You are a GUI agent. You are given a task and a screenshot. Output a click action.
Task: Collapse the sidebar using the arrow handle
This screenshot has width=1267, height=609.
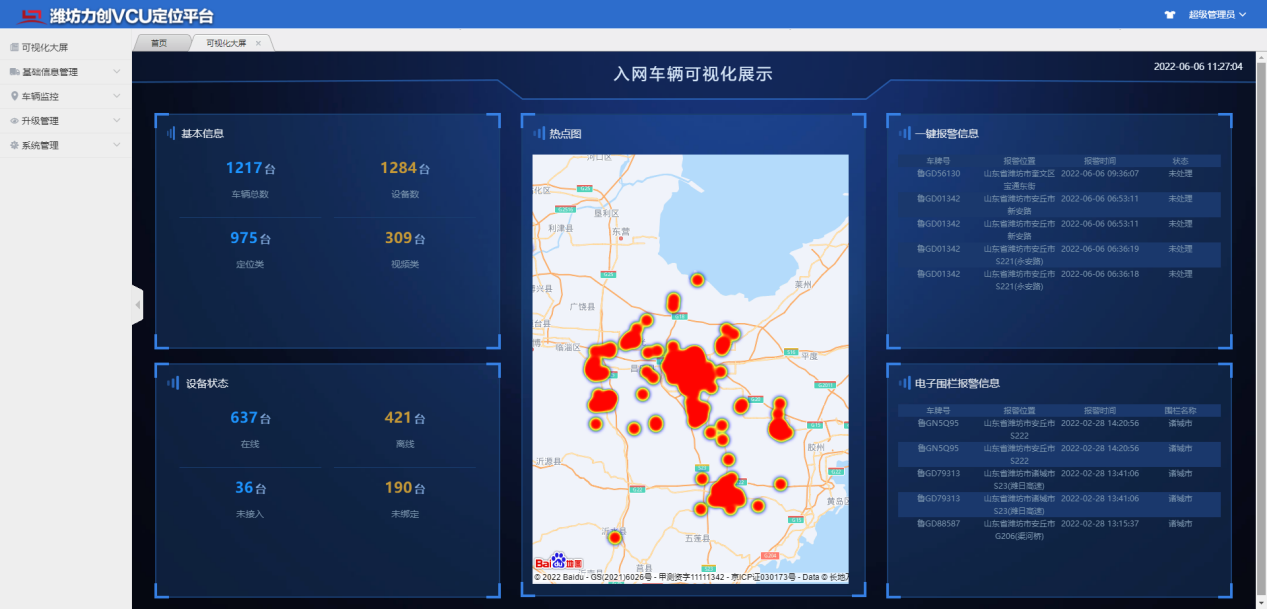[138, 304]
